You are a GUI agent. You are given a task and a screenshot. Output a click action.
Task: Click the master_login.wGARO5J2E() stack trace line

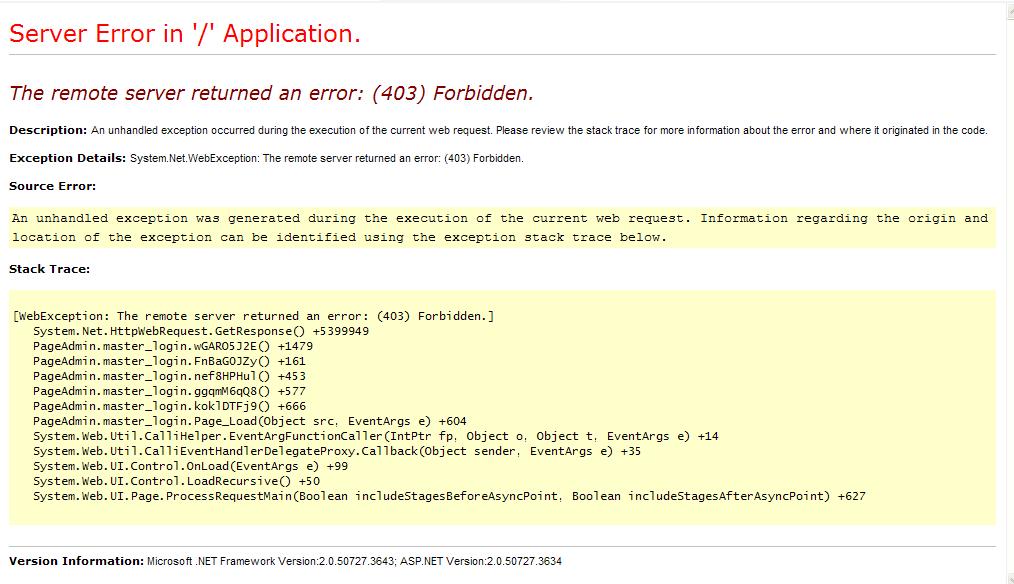pos(172,346)
